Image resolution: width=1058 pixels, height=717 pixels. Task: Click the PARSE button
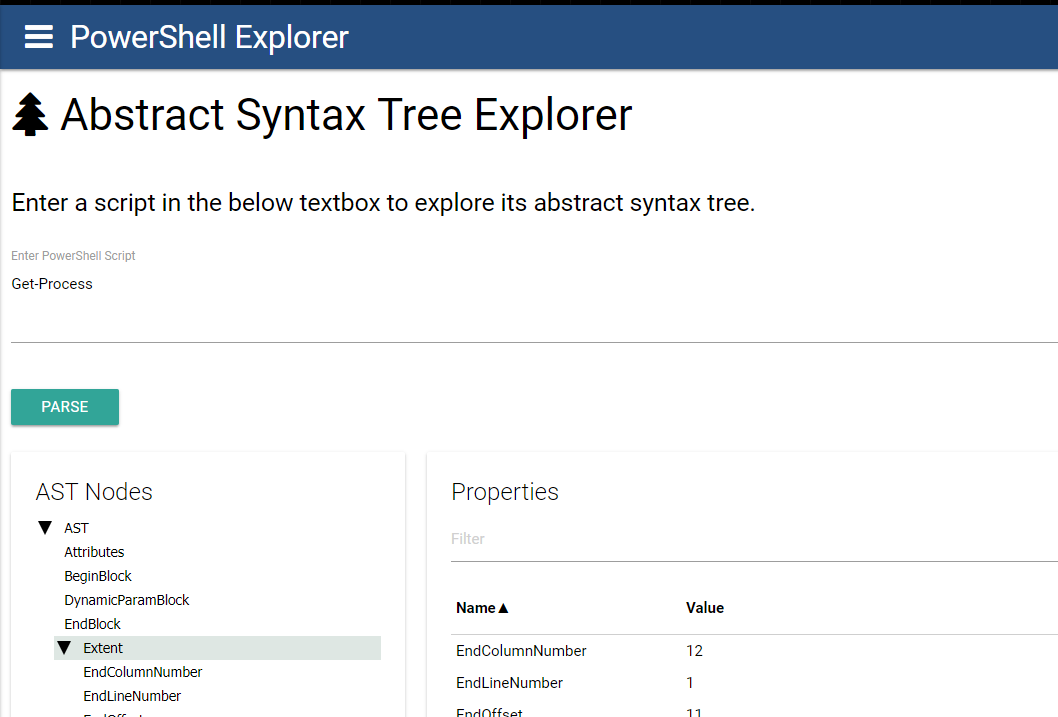coord(65,407)
